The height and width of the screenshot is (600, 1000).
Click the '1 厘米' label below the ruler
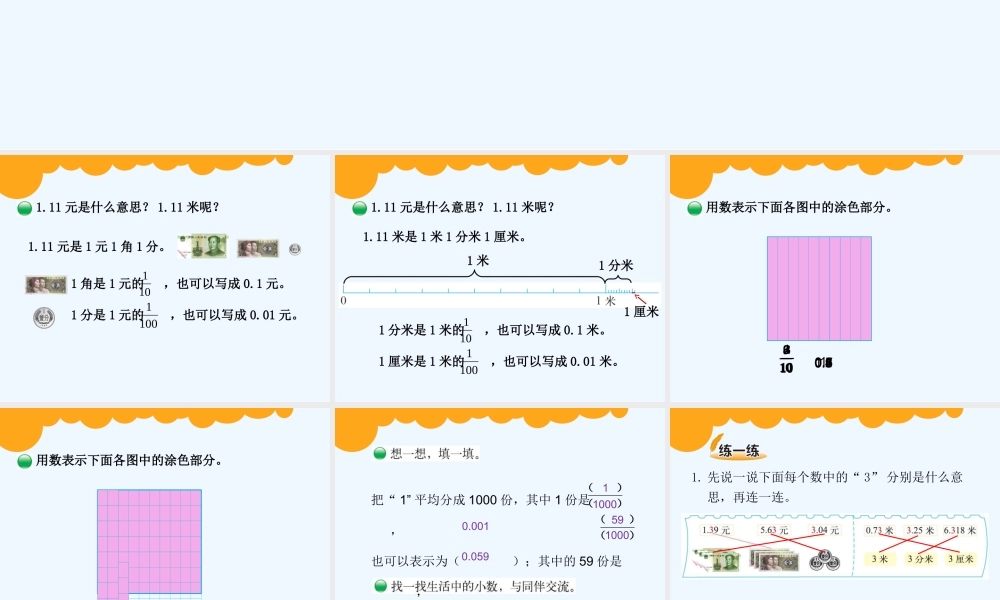(x=641, y=312)
